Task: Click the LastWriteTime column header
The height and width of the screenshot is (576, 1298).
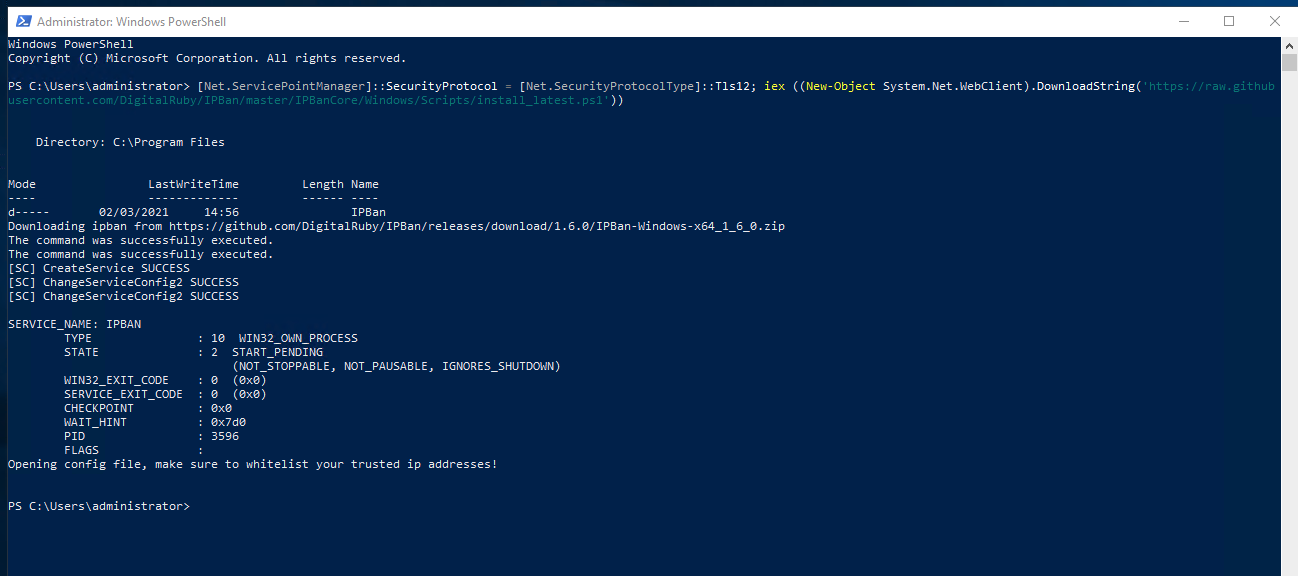Action: point(193,185)
